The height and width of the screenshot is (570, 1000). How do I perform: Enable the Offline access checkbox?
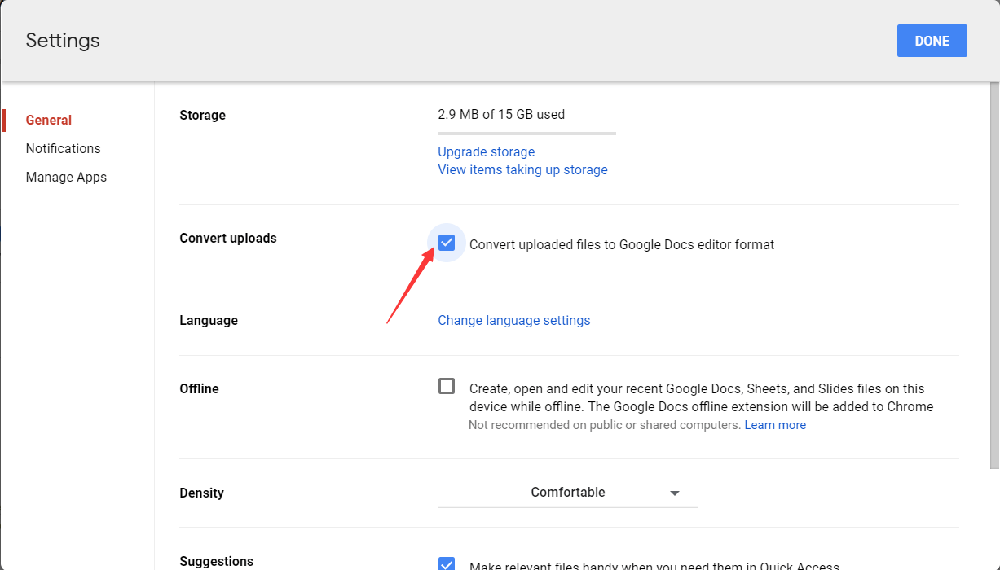point(447,387)
